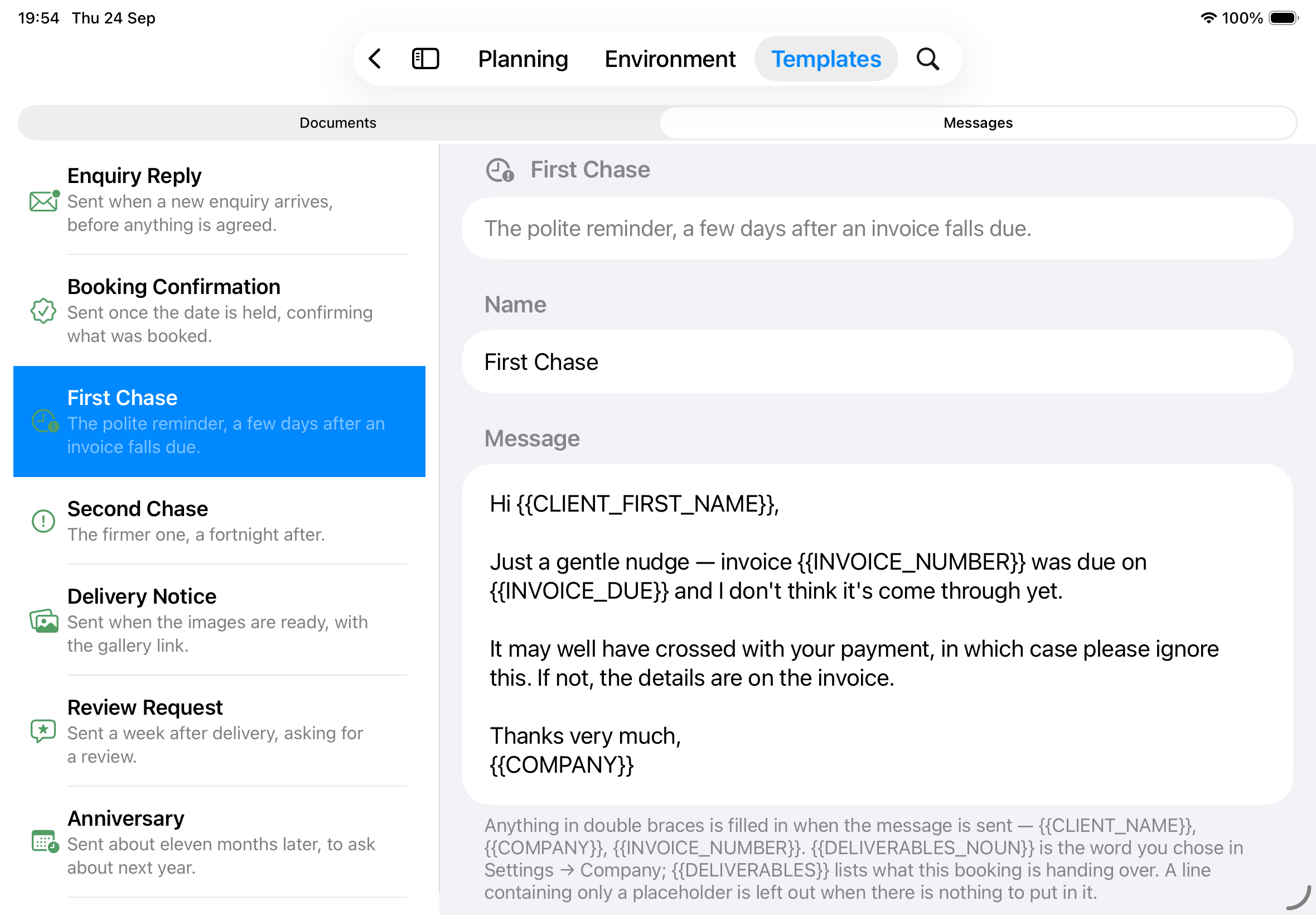Click the date 'Thu 24 Sep' in status bar
Screen dimensions: 1316x915
113,18
